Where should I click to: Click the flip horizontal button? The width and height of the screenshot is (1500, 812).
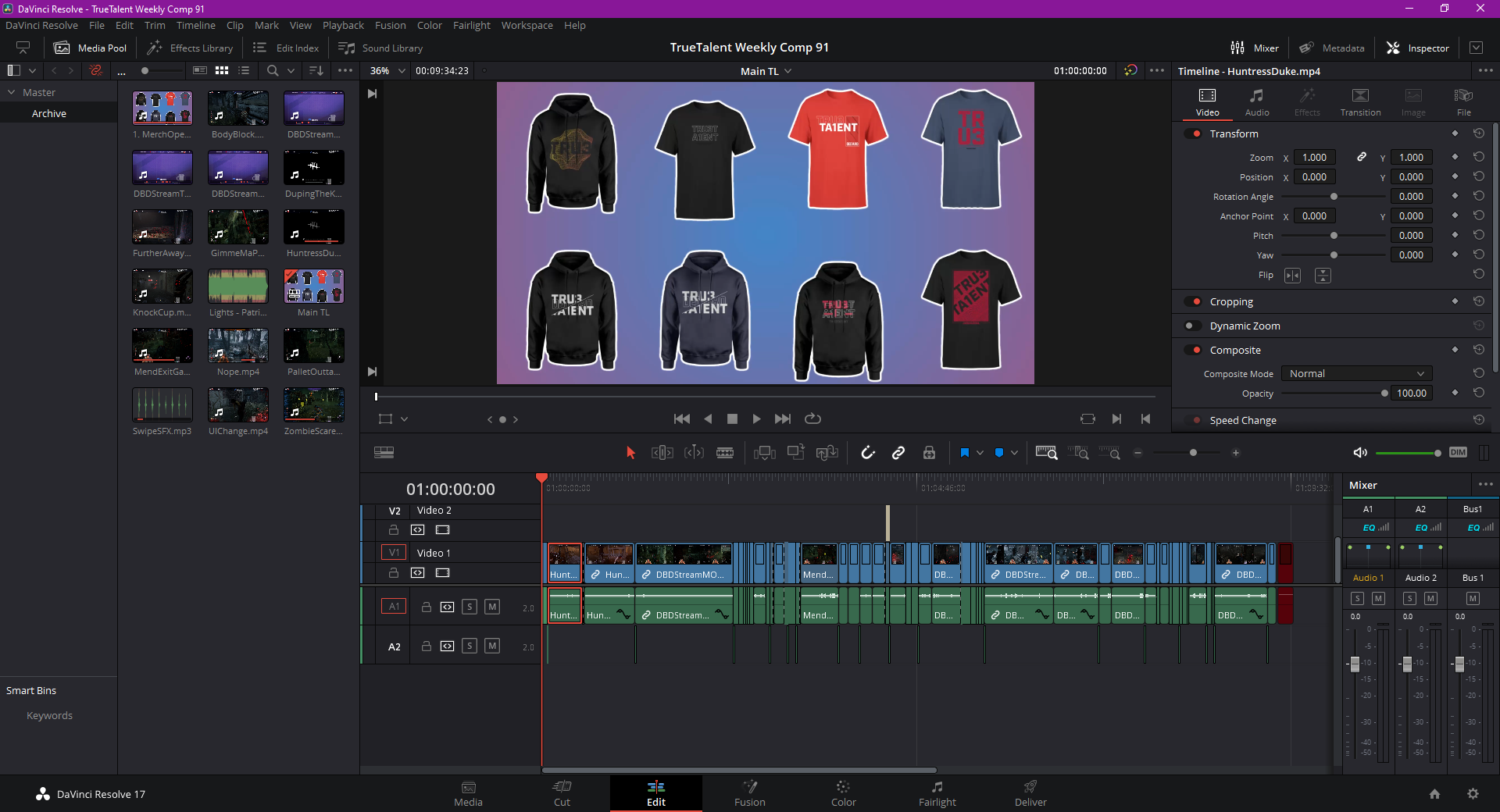point(1293,276)
